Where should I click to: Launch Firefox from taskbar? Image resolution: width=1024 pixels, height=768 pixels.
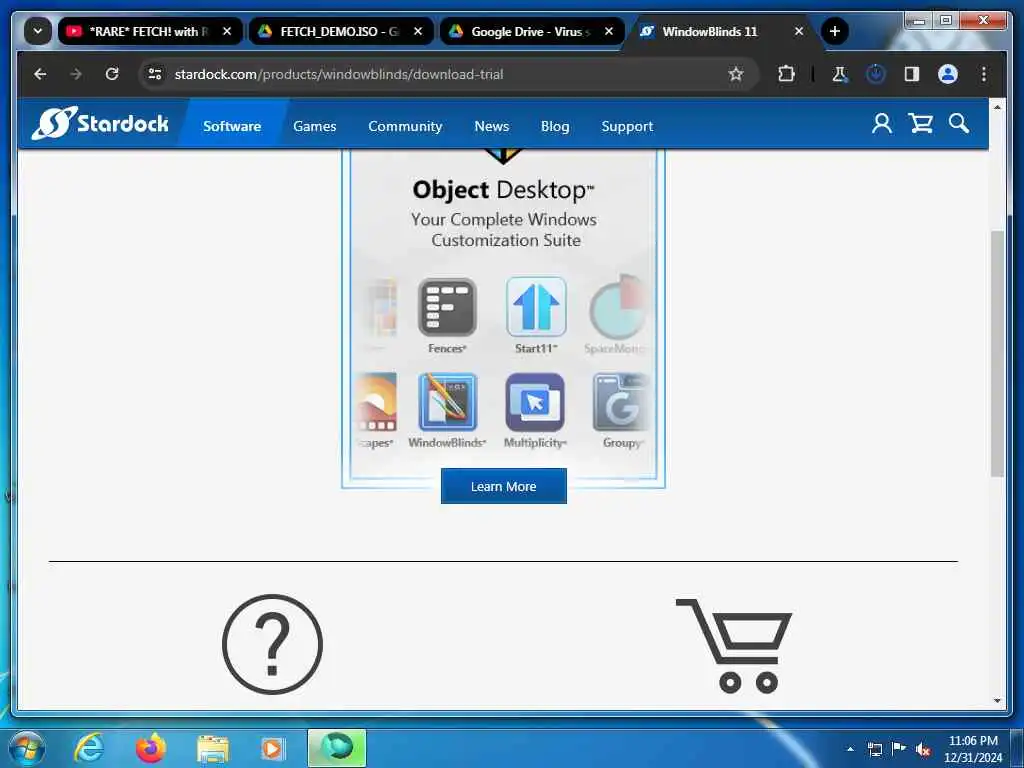[x=150, y=748]
